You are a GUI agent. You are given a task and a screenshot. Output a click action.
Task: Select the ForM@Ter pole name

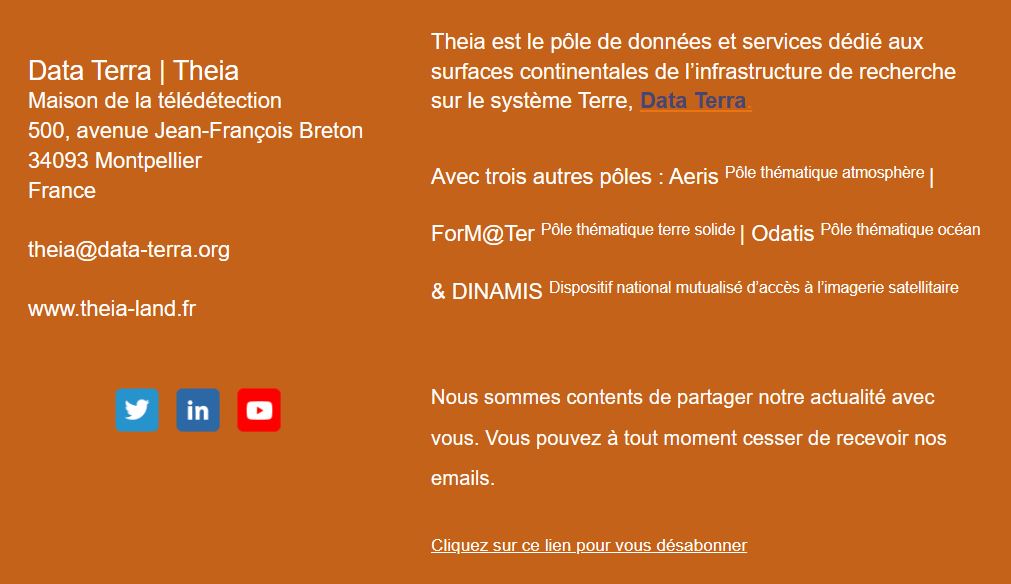482,233
